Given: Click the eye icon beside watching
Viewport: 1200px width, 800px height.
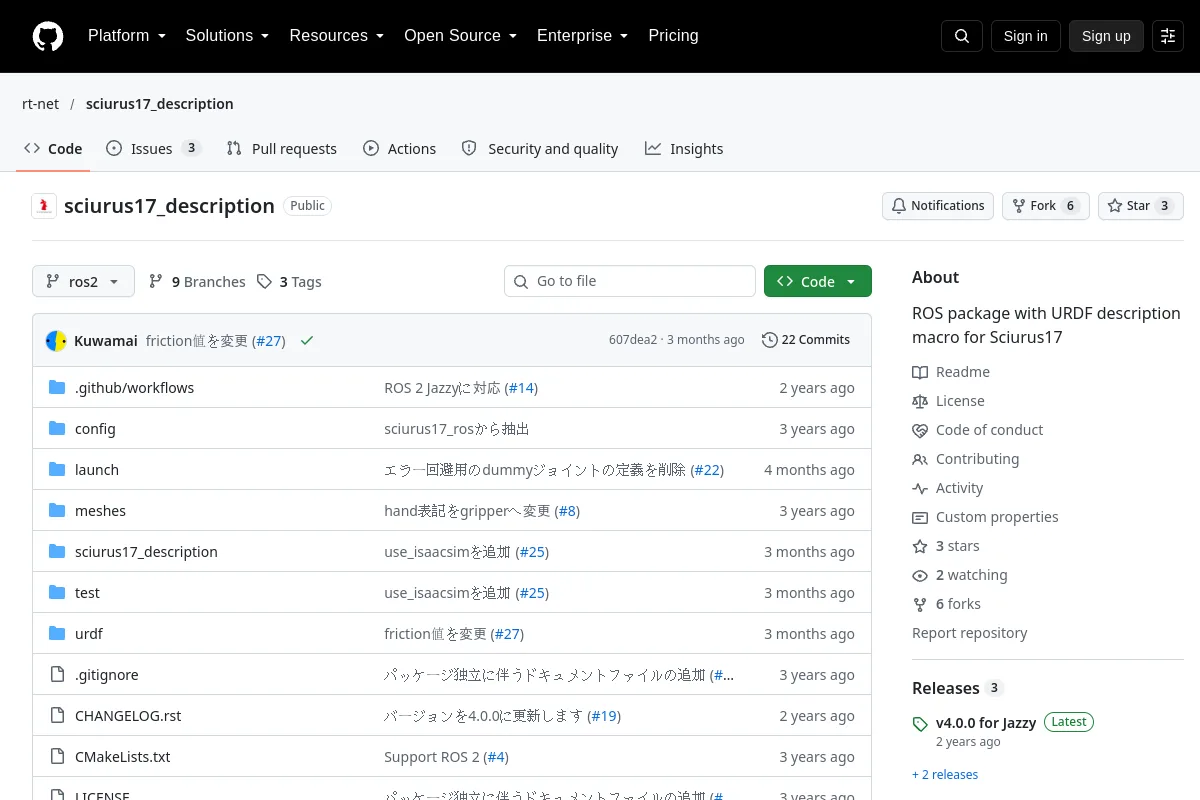Looking at the screenshot, I should coord(920,575).
